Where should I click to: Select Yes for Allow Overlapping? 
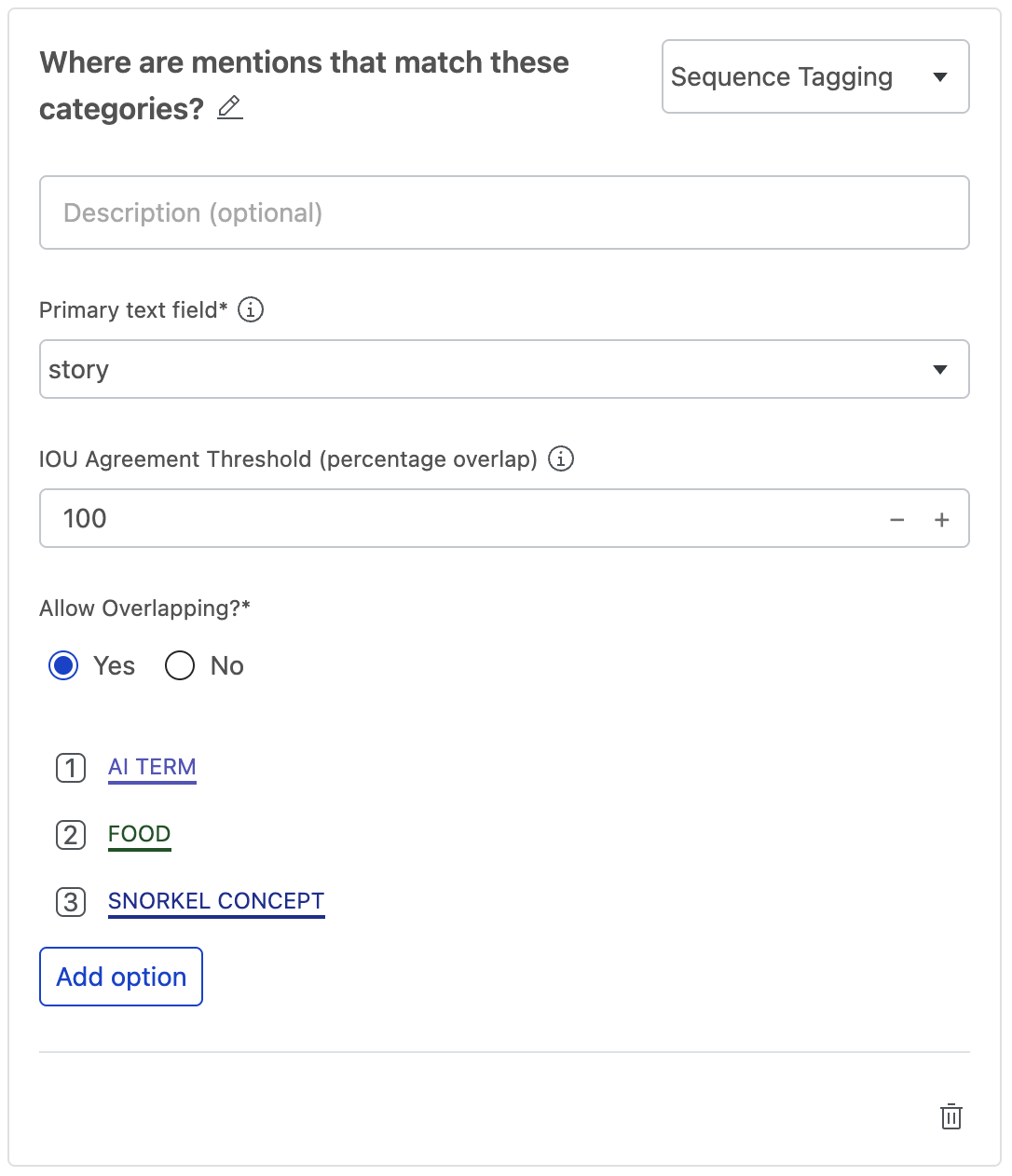pyautogui.click(x=62, y=665)
